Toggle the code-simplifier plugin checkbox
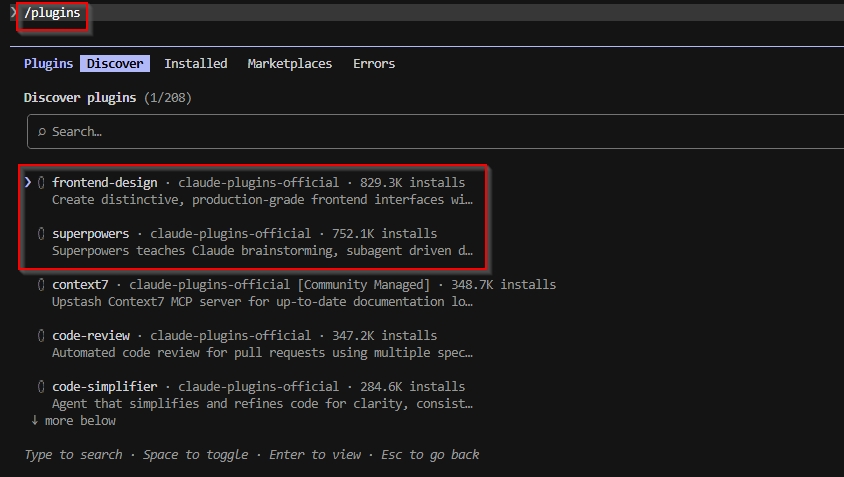The image size is (844, 477). pos(41,387)
